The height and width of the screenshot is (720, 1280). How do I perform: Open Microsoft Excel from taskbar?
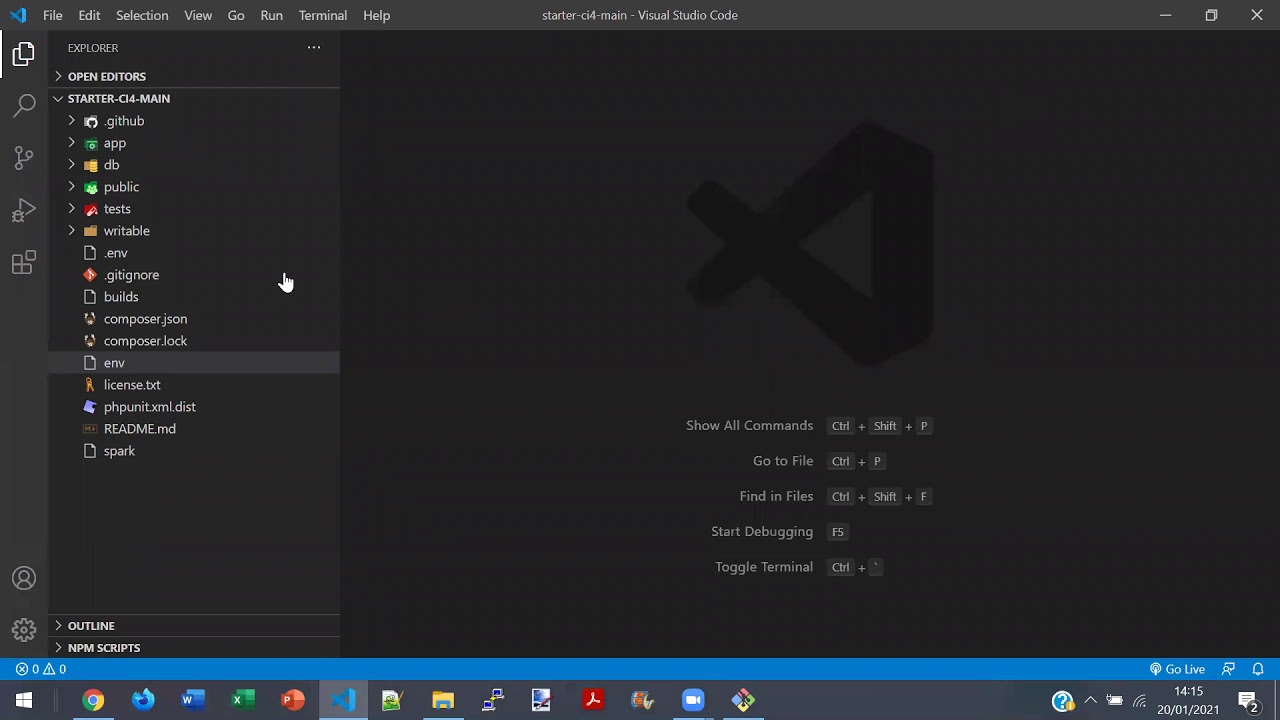[243, 700]
